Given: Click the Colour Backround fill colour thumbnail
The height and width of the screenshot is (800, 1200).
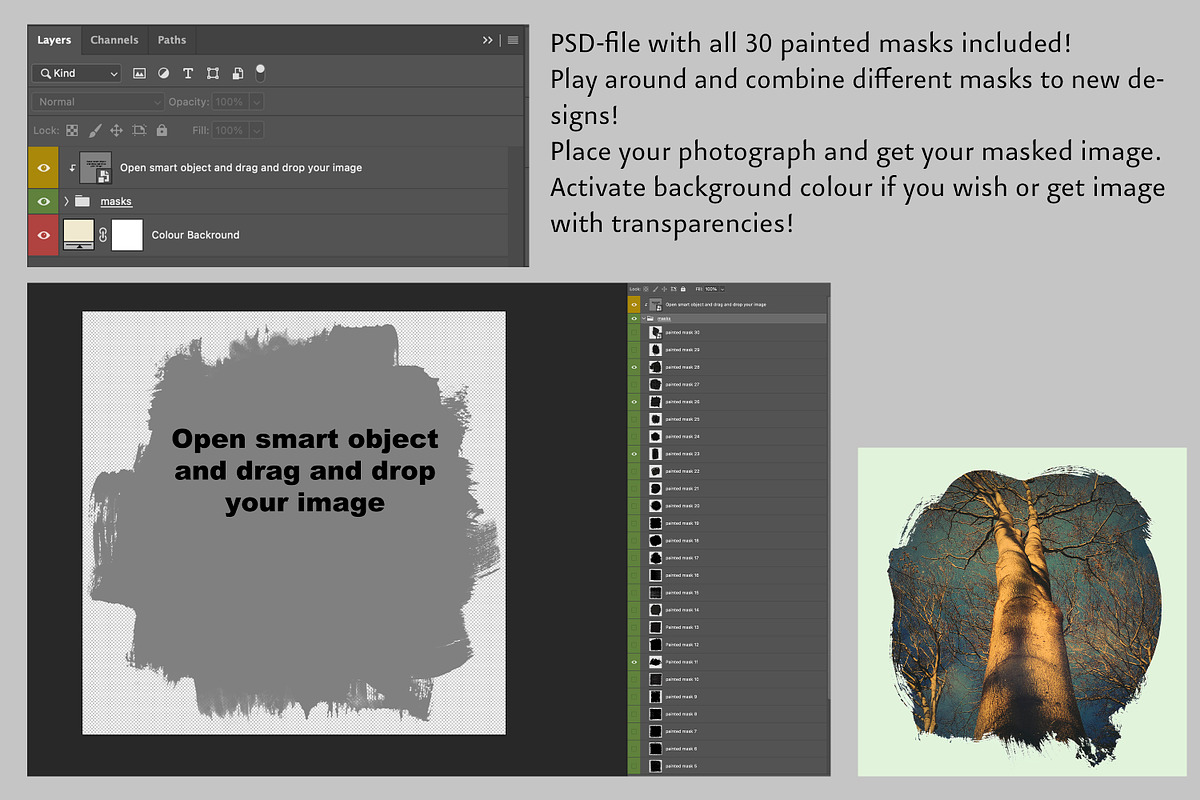Looking at the screenshot, I should point(78,235).
